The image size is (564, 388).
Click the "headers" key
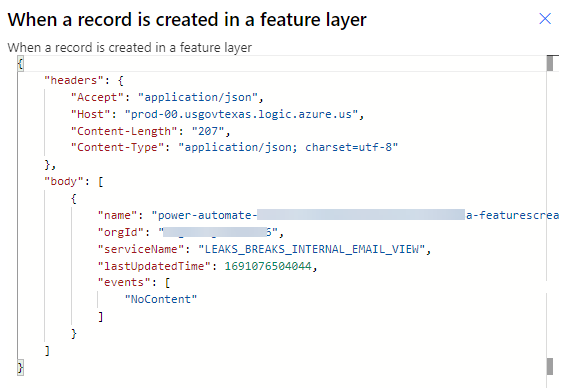74,80
